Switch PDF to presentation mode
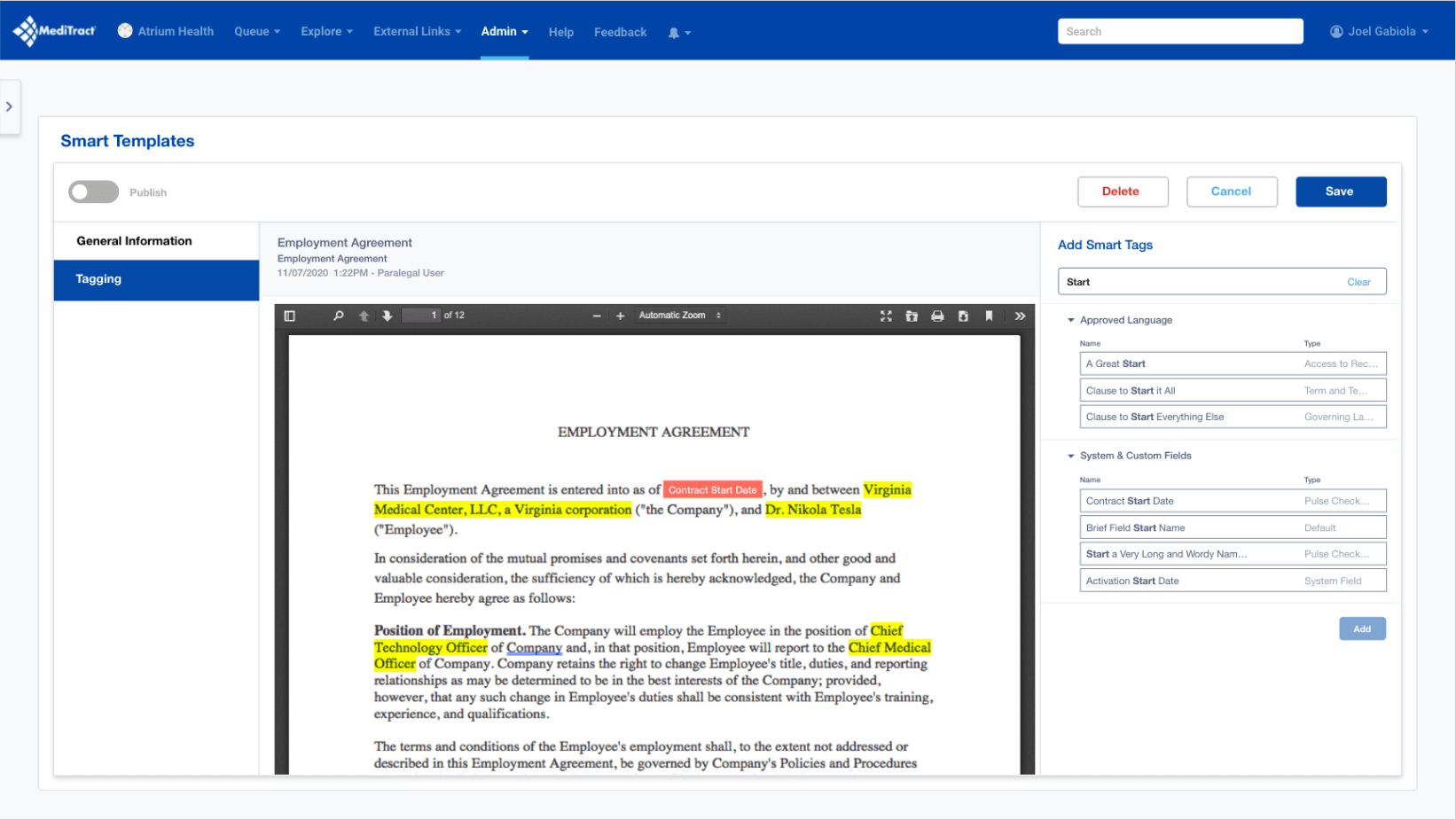 pyautogui.click(x=886, y=316)
